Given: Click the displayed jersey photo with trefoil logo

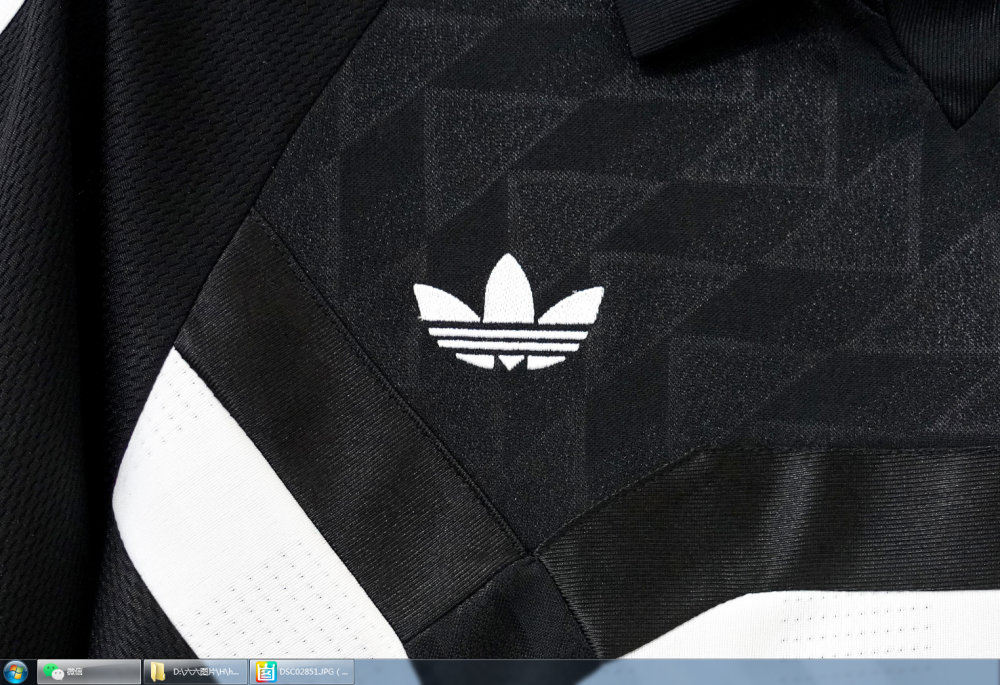Looking at the screenshot, I should [x=500, y=329].
